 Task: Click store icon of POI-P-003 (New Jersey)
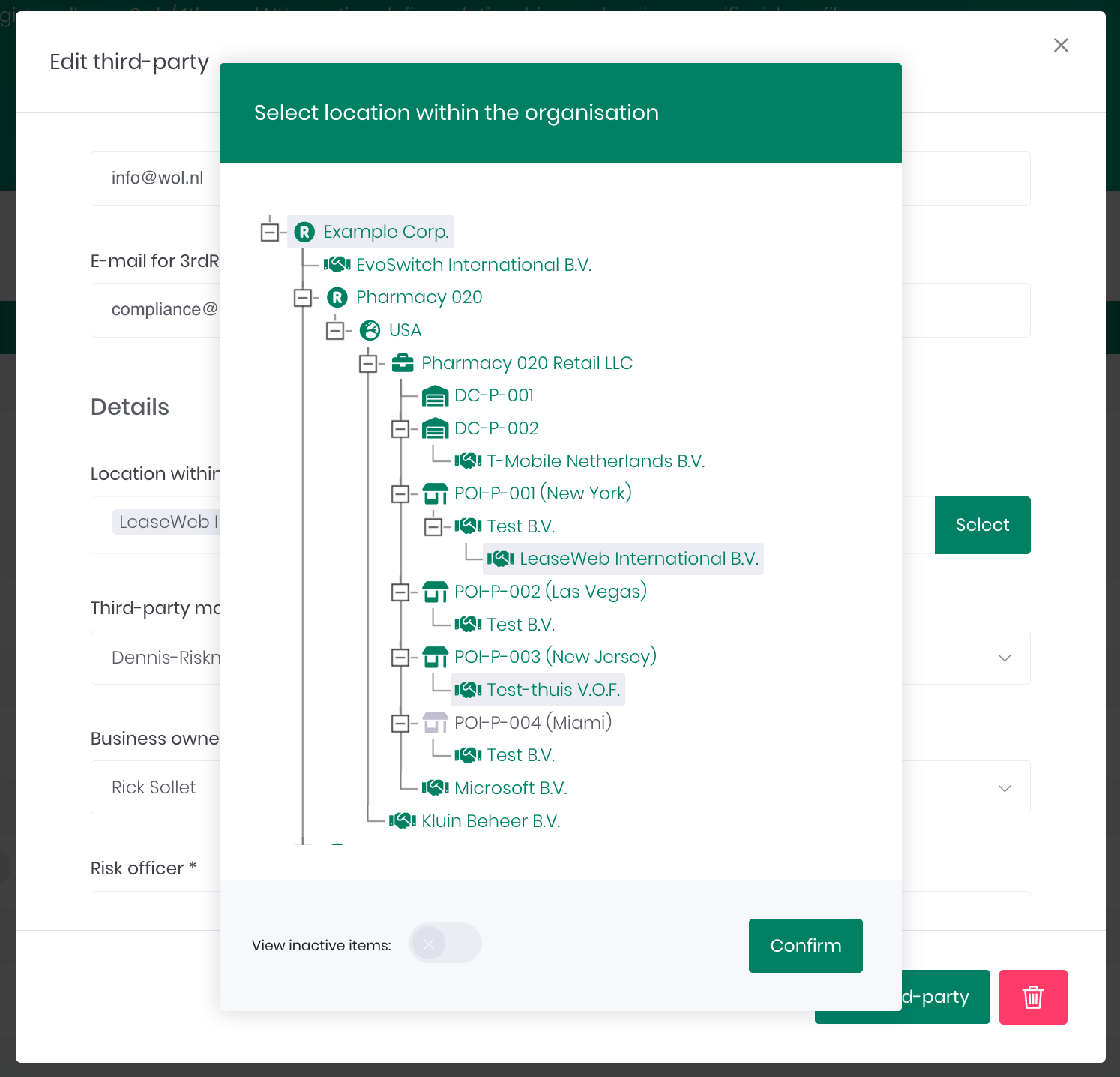(x=436, y=657)
